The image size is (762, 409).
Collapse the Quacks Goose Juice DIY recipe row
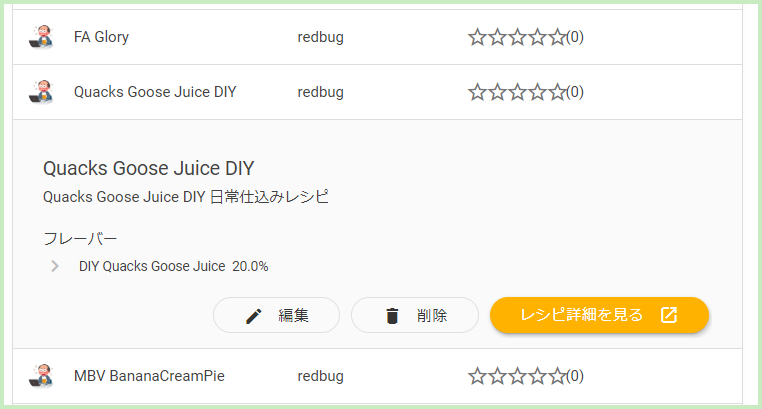click(x=378, y=92)
